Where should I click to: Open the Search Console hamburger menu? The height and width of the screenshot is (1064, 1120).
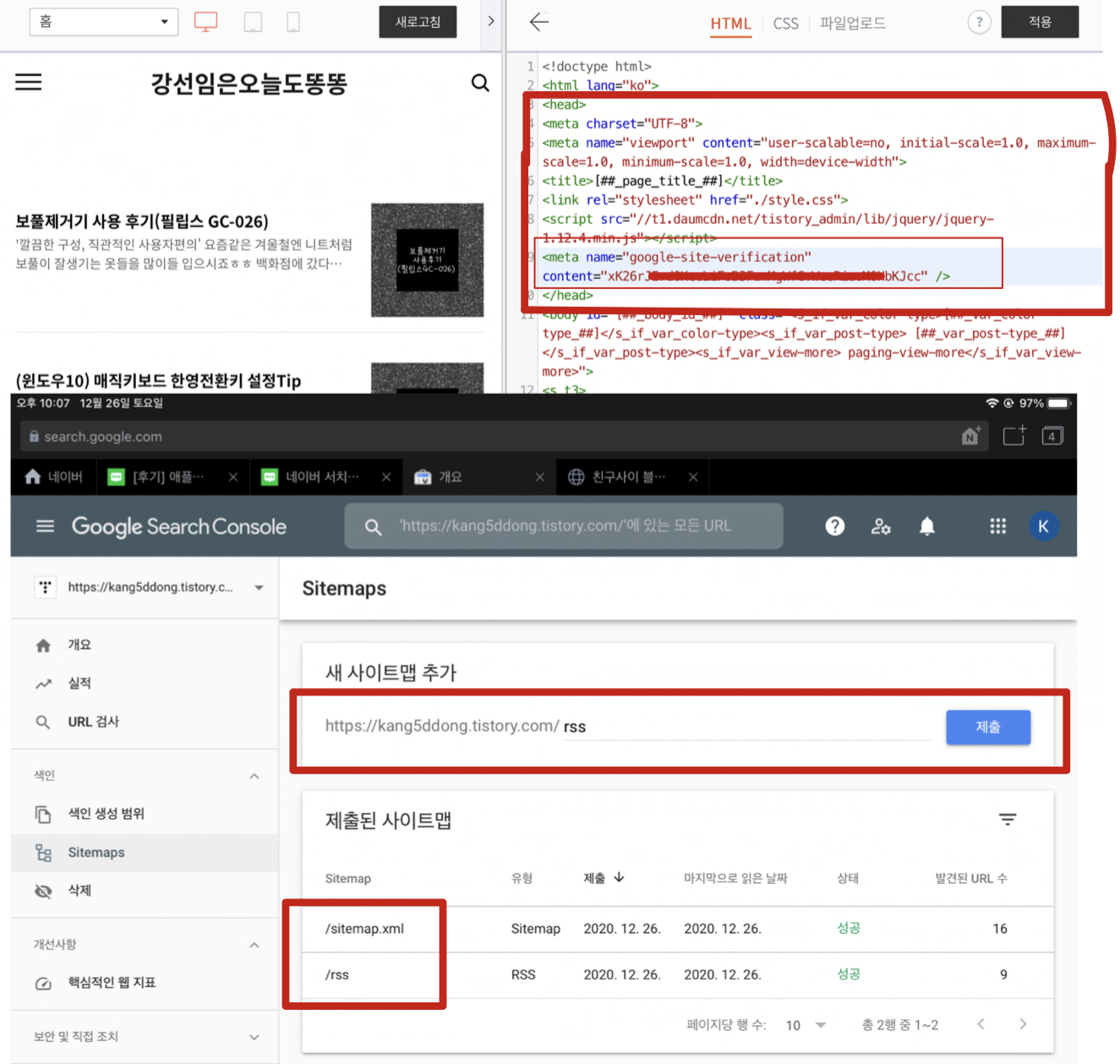point(45,527)
